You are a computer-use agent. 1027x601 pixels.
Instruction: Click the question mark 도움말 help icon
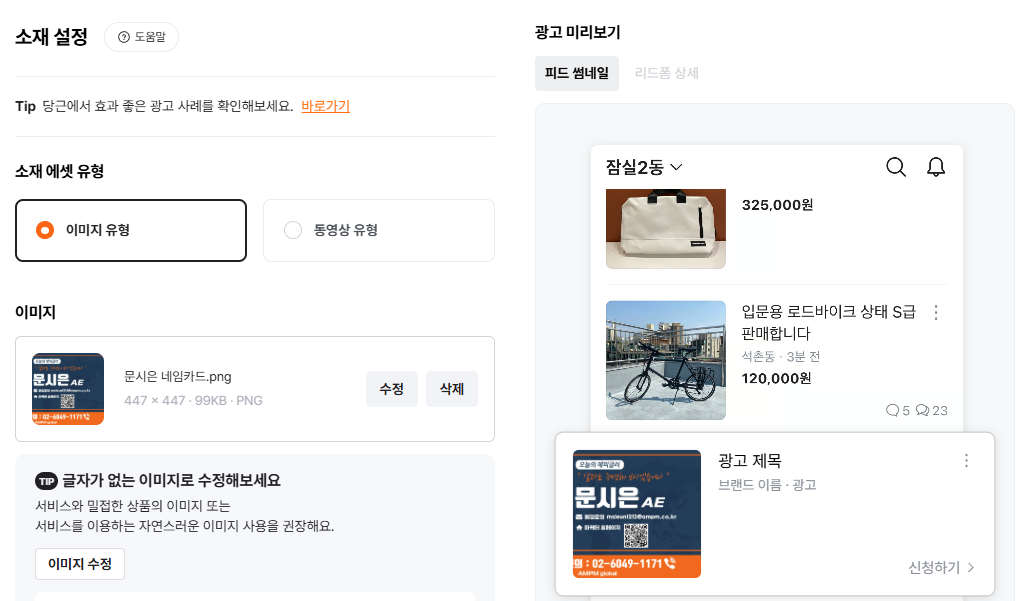[x=124, y=37]
